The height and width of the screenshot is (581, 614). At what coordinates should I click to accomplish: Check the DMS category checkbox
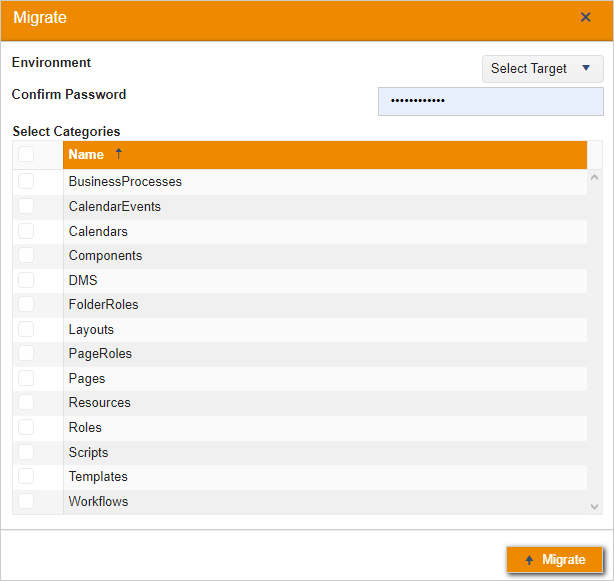[26, 280]
